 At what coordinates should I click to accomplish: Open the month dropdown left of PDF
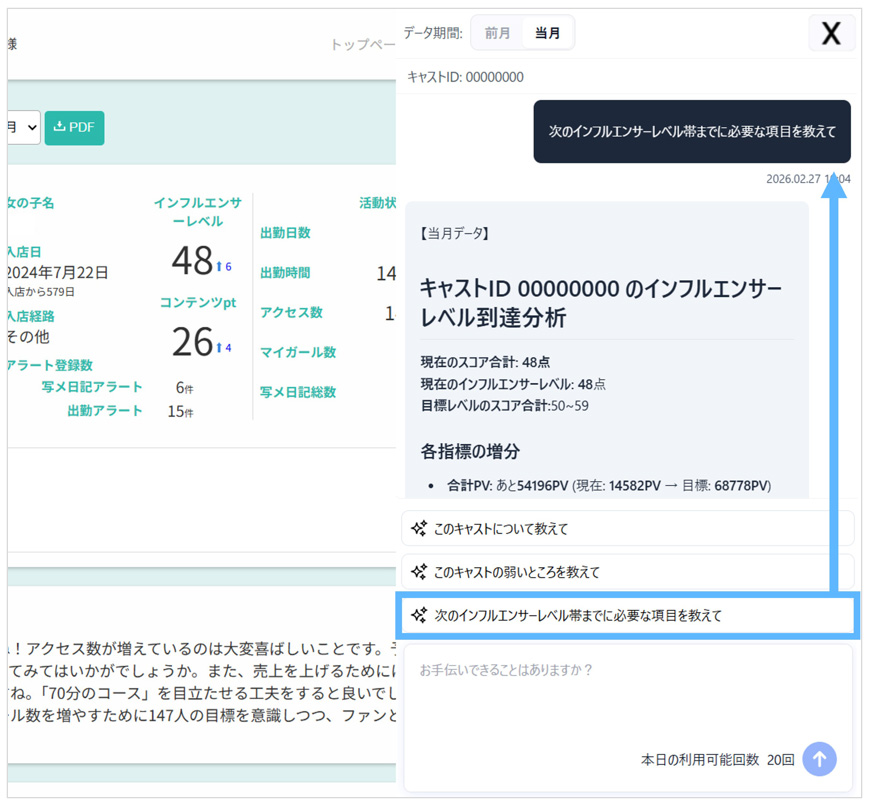pos(24,127)
